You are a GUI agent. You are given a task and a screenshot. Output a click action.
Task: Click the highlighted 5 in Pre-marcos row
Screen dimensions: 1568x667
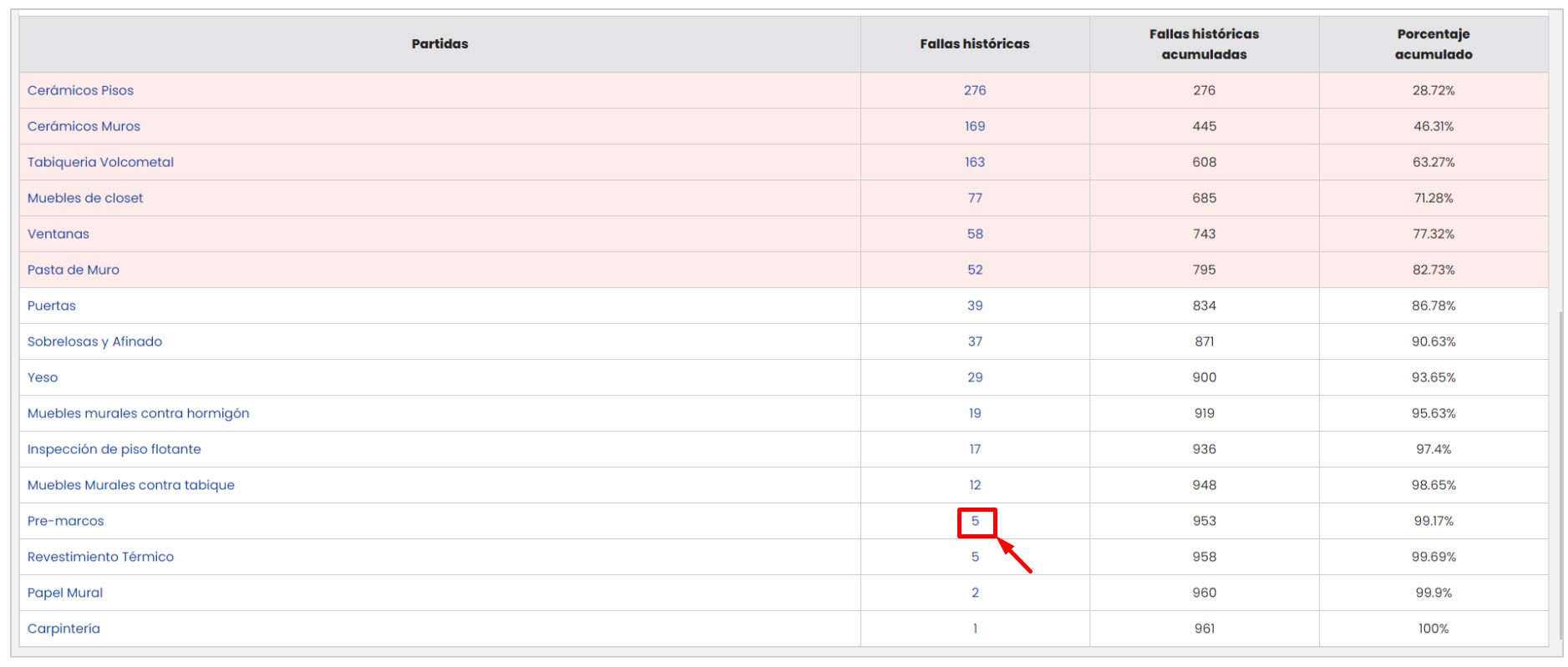click(x=975, y=521)
